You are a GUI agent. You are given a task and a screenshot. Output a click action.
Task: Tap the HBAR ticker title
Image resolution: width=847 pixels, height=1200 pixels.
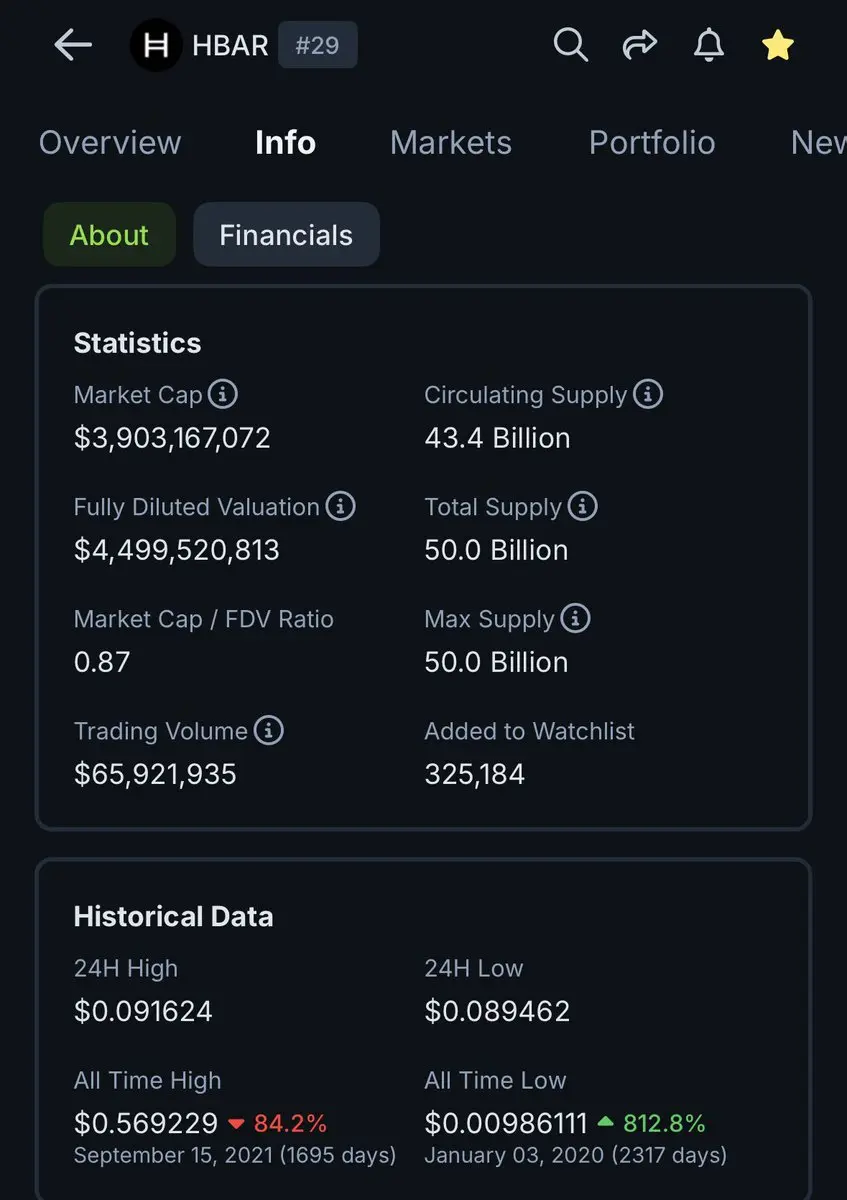(x=230, y=45)
